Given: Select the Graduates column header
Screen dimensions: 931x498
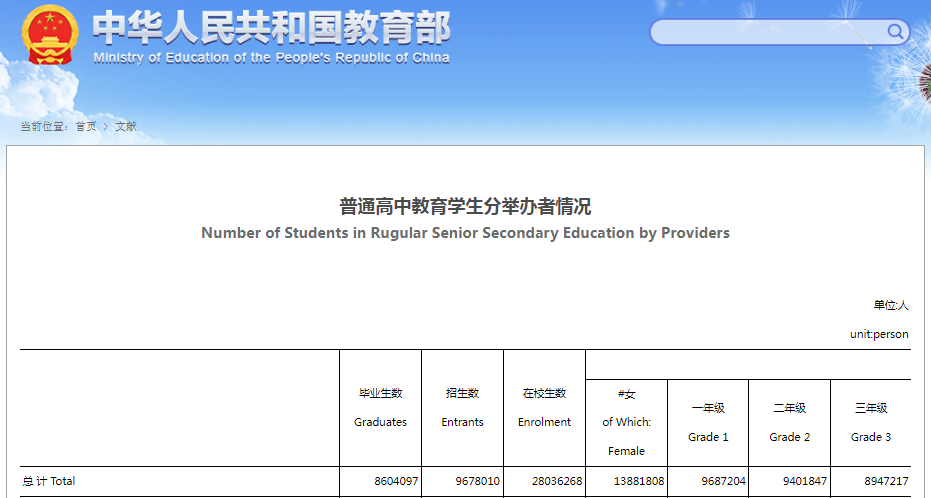Looking at the screenshot, I should point(380,408).
